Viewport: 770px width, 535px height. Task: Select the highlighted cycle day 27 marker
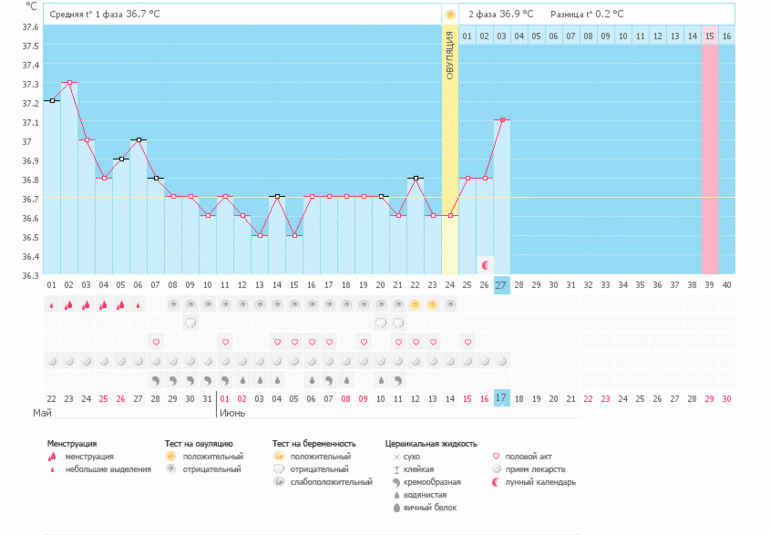pos(502,285)
